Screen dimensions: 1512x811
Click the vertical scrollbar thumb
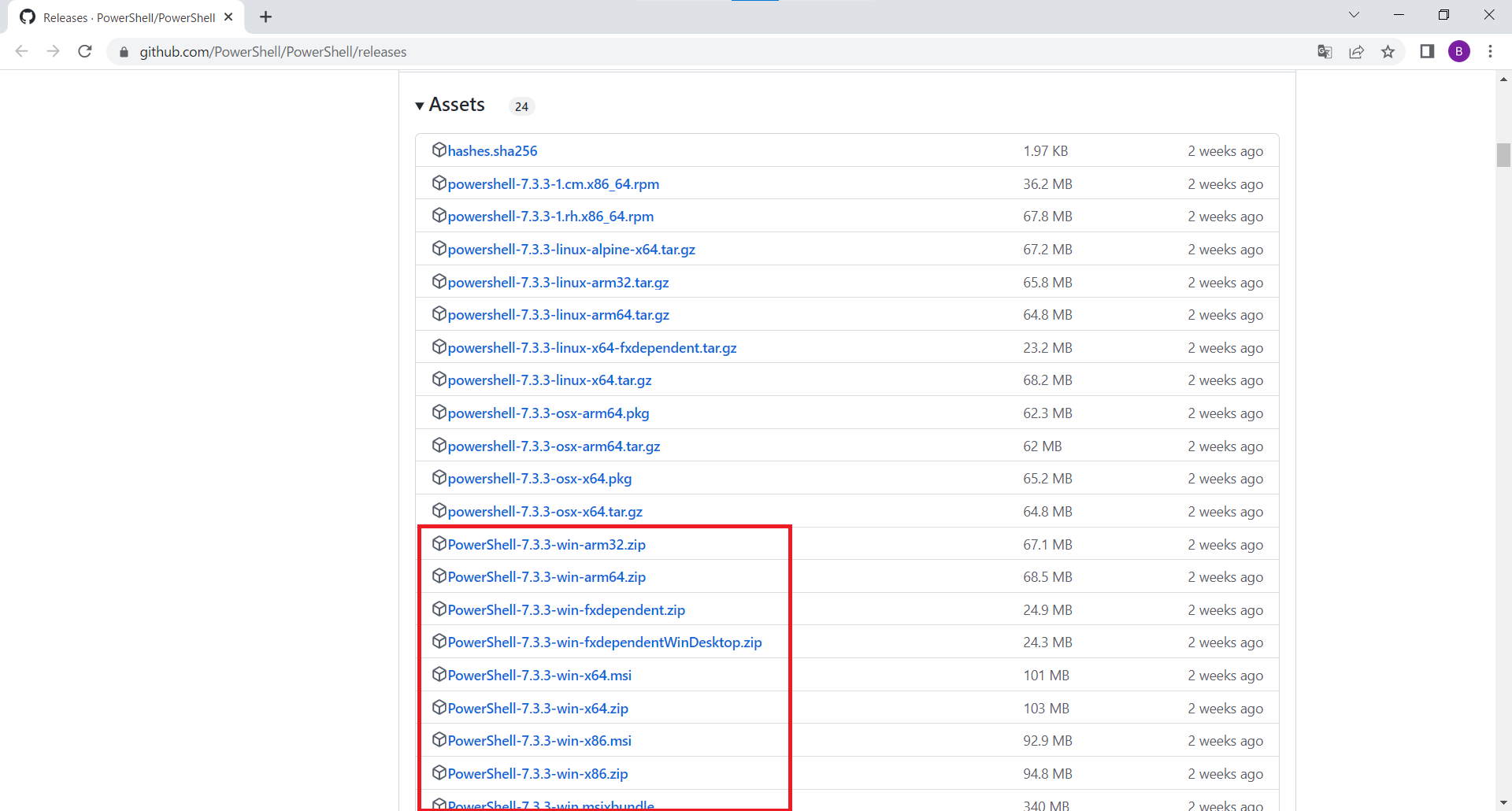[1503, 154]
